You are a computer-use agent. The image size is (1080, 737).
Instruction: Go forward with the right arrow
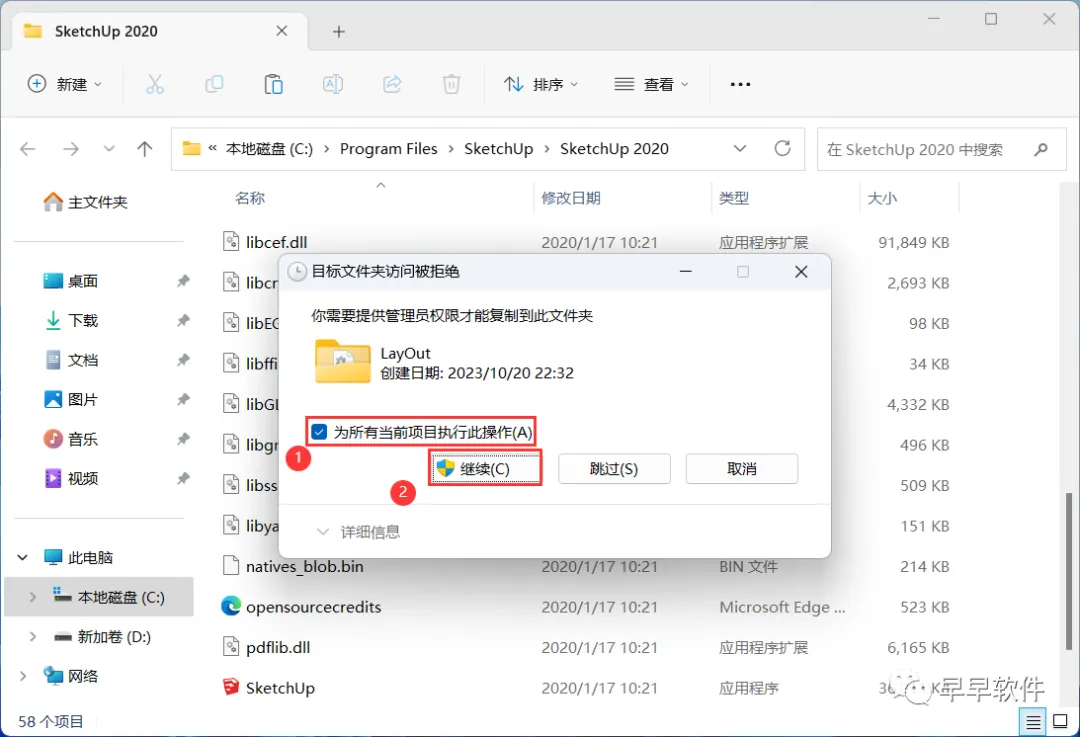click(71, 149)
